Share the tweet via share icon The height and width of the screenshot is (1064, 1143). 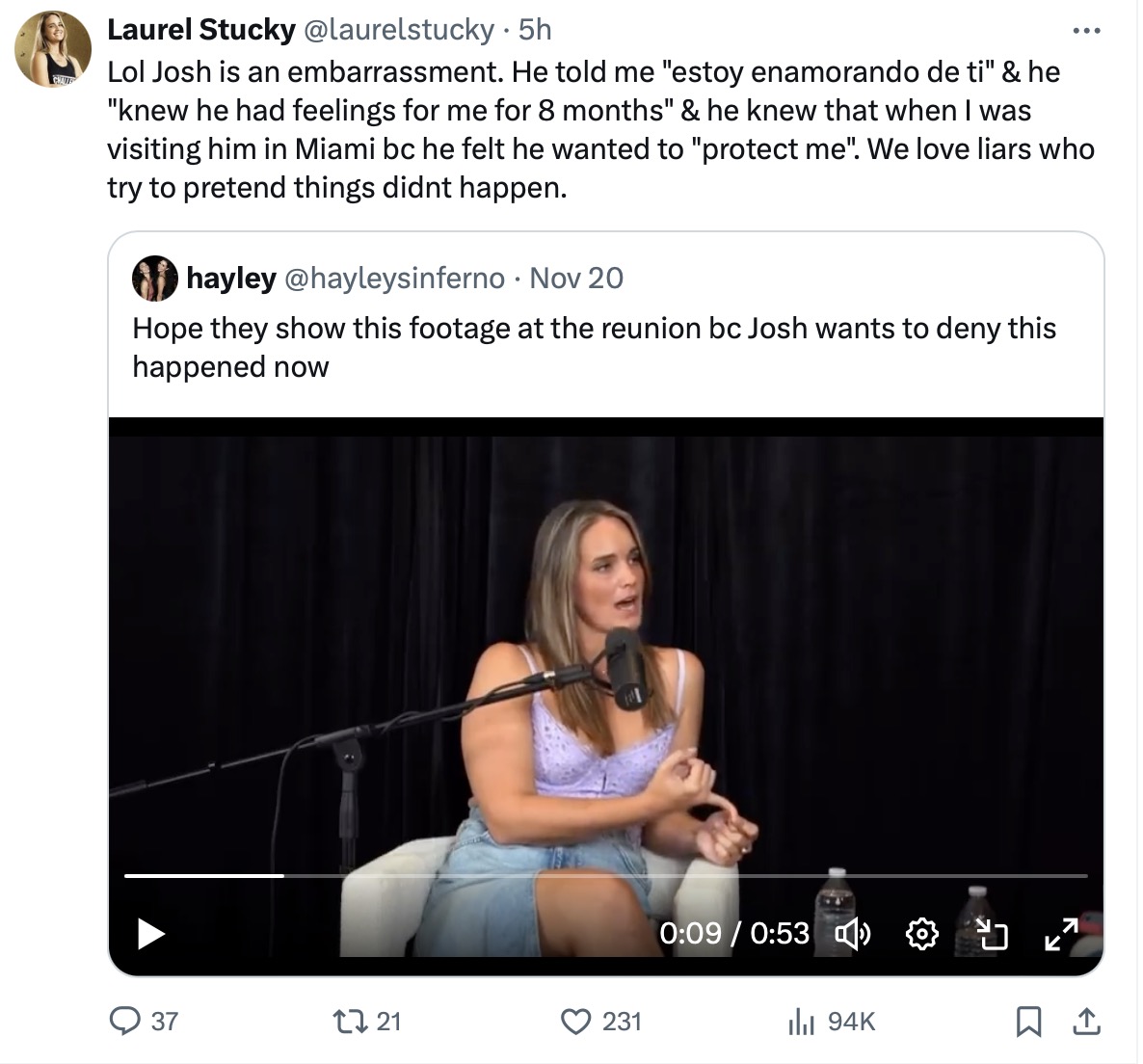pos(1085,1021)
